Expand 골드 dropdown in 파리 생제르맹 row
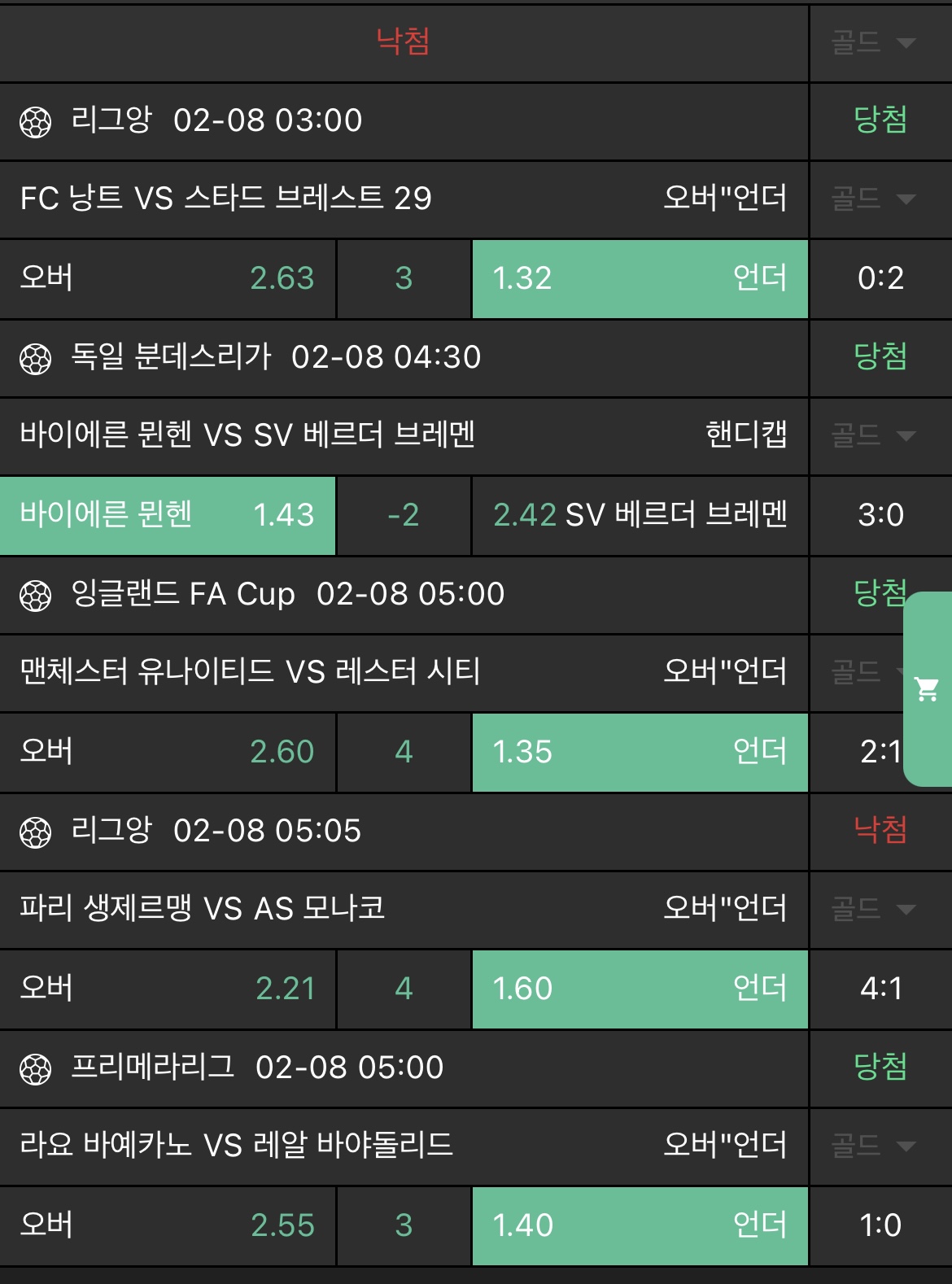 (x=873, y=909)
